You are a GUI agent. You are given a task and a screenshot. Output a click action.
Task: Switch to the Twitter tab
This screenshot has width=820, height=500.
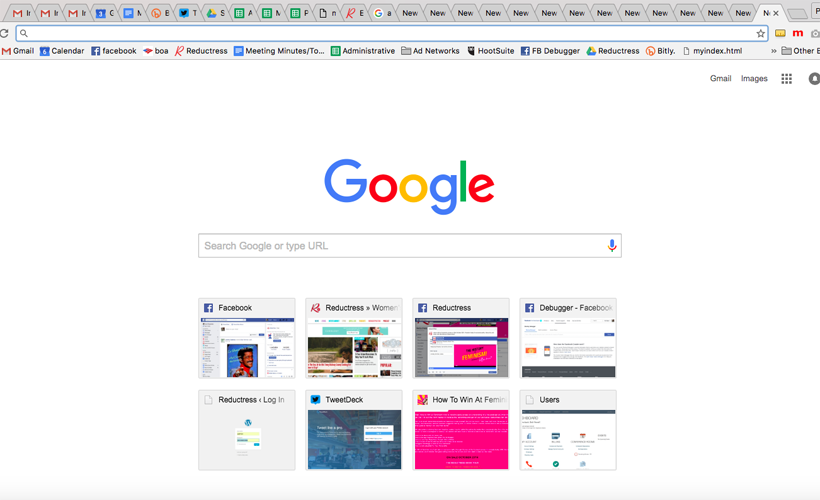click(186, 13)
